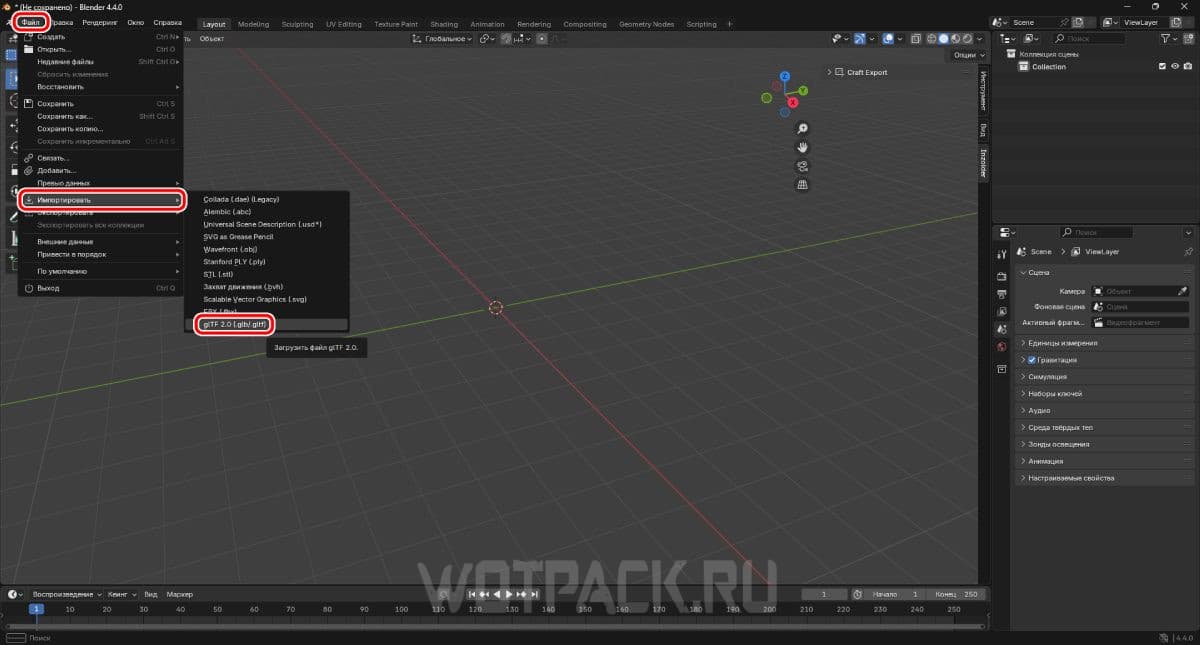The height and width of the screenshot is (645, 1200).
Task: Hide Collection in viewport with the eye icon
Action: pos(1175,66)
